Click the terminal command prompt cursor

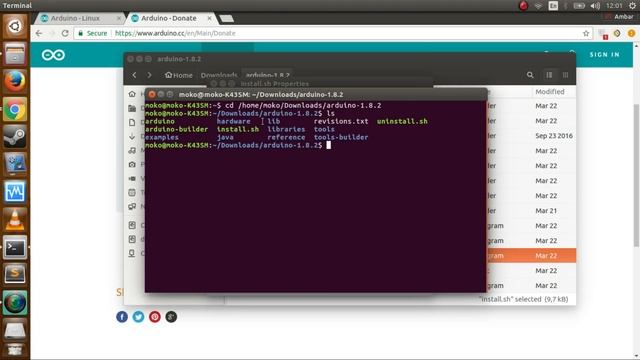[329, 145]
